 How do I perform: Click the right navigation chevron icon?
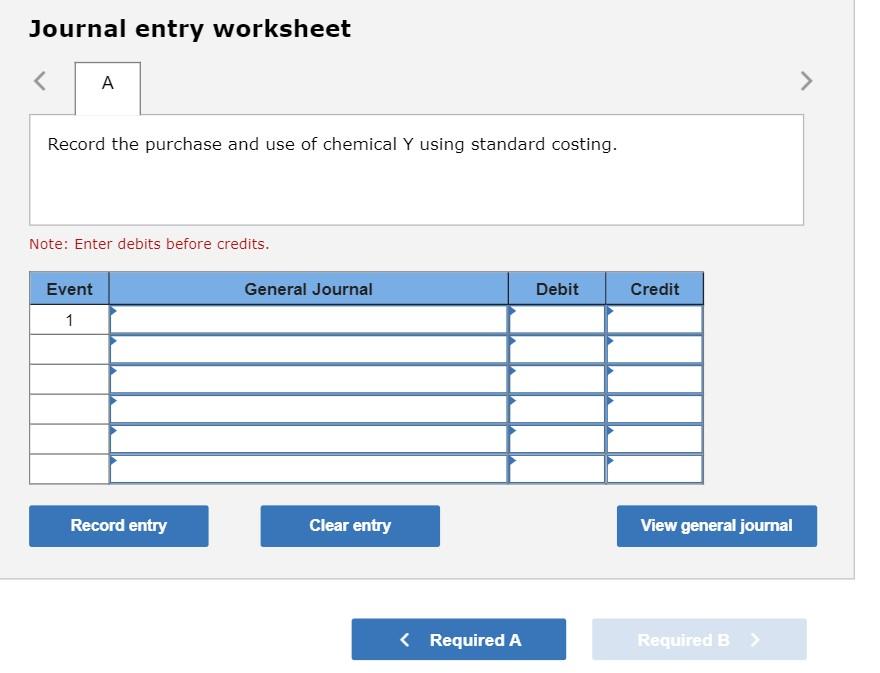[806, 81]
